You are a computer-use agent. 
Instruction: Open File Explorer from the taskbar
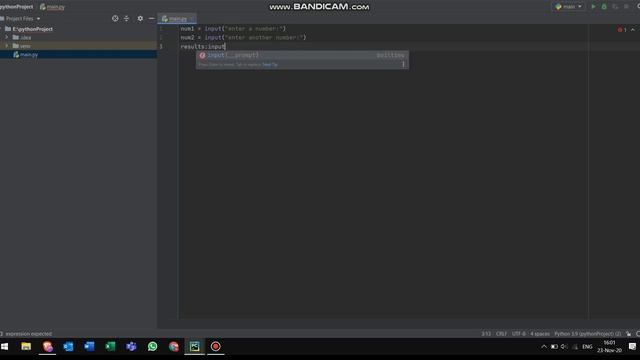pos(26,347)
